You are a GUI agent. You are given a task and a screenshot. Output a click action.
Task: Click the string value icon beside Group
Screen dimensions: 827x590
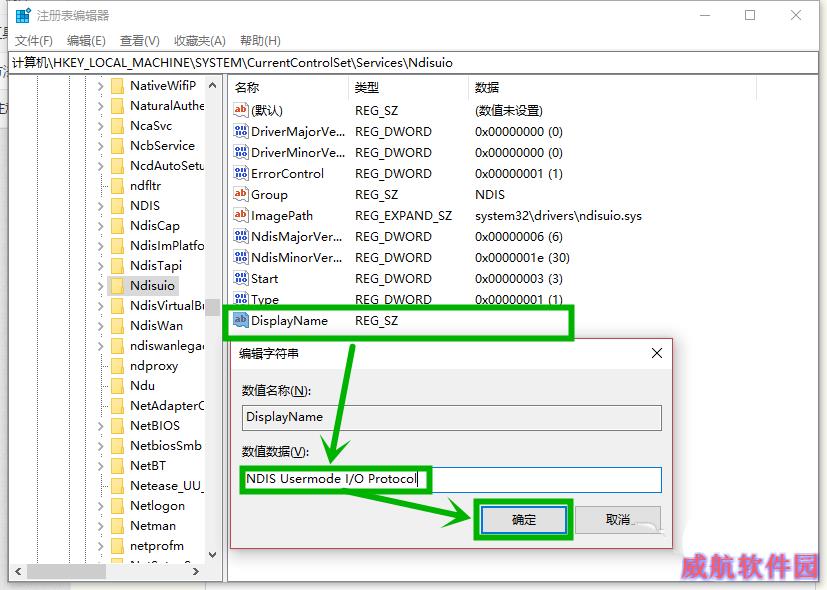(x=240, y=195)
